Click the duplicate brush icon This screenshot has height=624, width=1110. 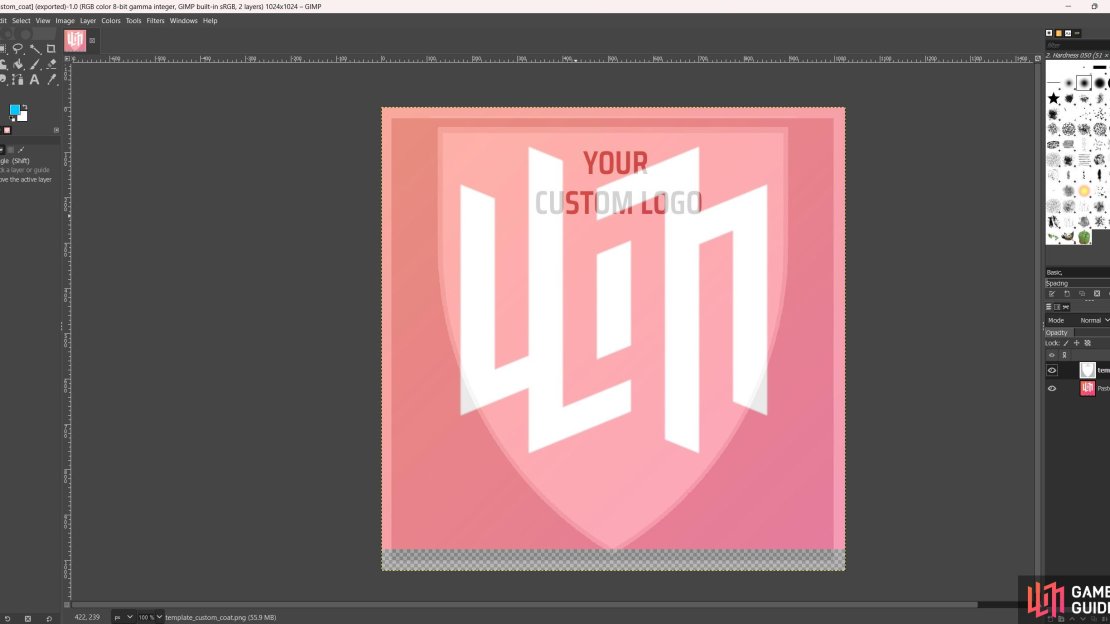pos(1082,294)
